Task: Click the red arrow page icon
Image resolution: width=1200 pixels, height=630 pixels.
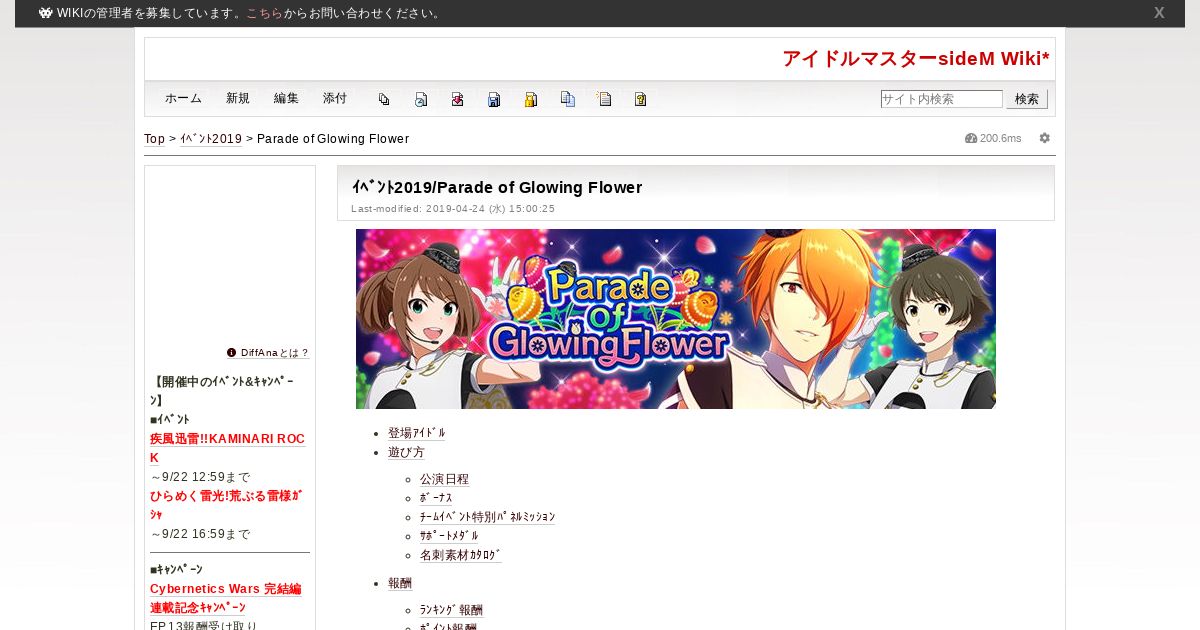Action: pyautogui.click(x=457, y=99)
